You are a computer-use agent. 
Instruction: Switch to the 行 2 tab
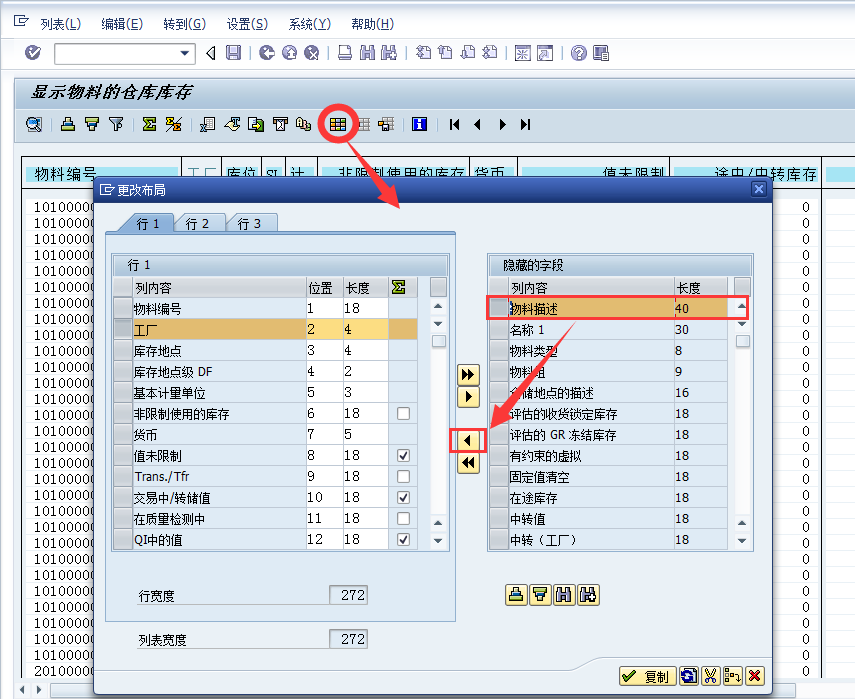pos(200,224)
